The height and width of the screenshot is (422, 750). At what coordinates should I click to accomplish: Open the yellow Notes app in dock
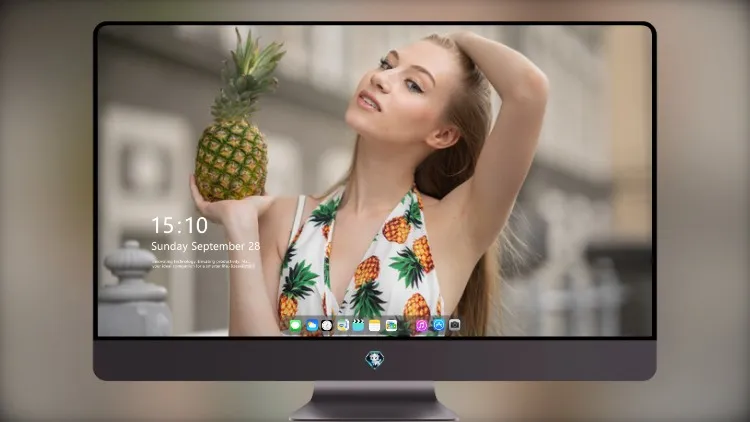pos(375,326)
